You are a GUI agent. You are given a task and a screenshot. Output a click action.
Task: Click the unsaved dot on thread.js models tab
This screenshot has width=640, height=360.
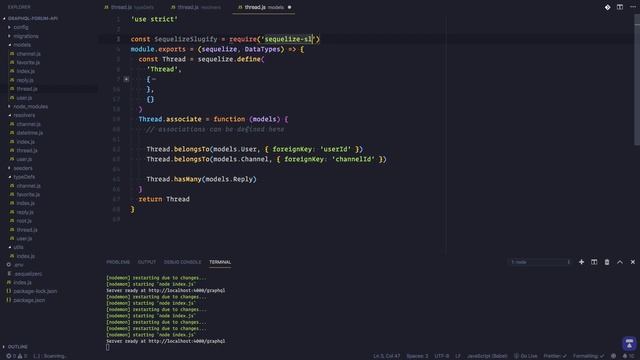point(289,7)
